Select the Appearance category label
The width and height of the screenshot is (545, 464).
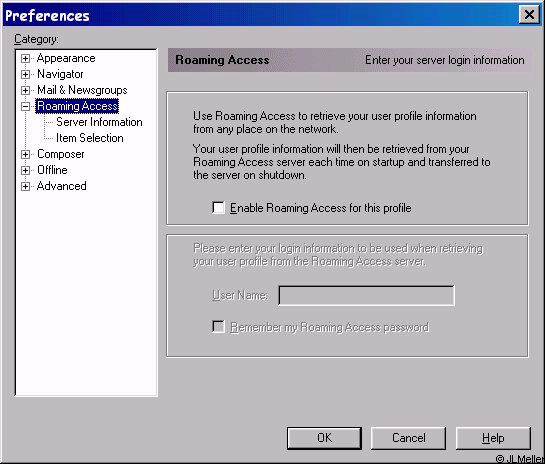(66, 58)
